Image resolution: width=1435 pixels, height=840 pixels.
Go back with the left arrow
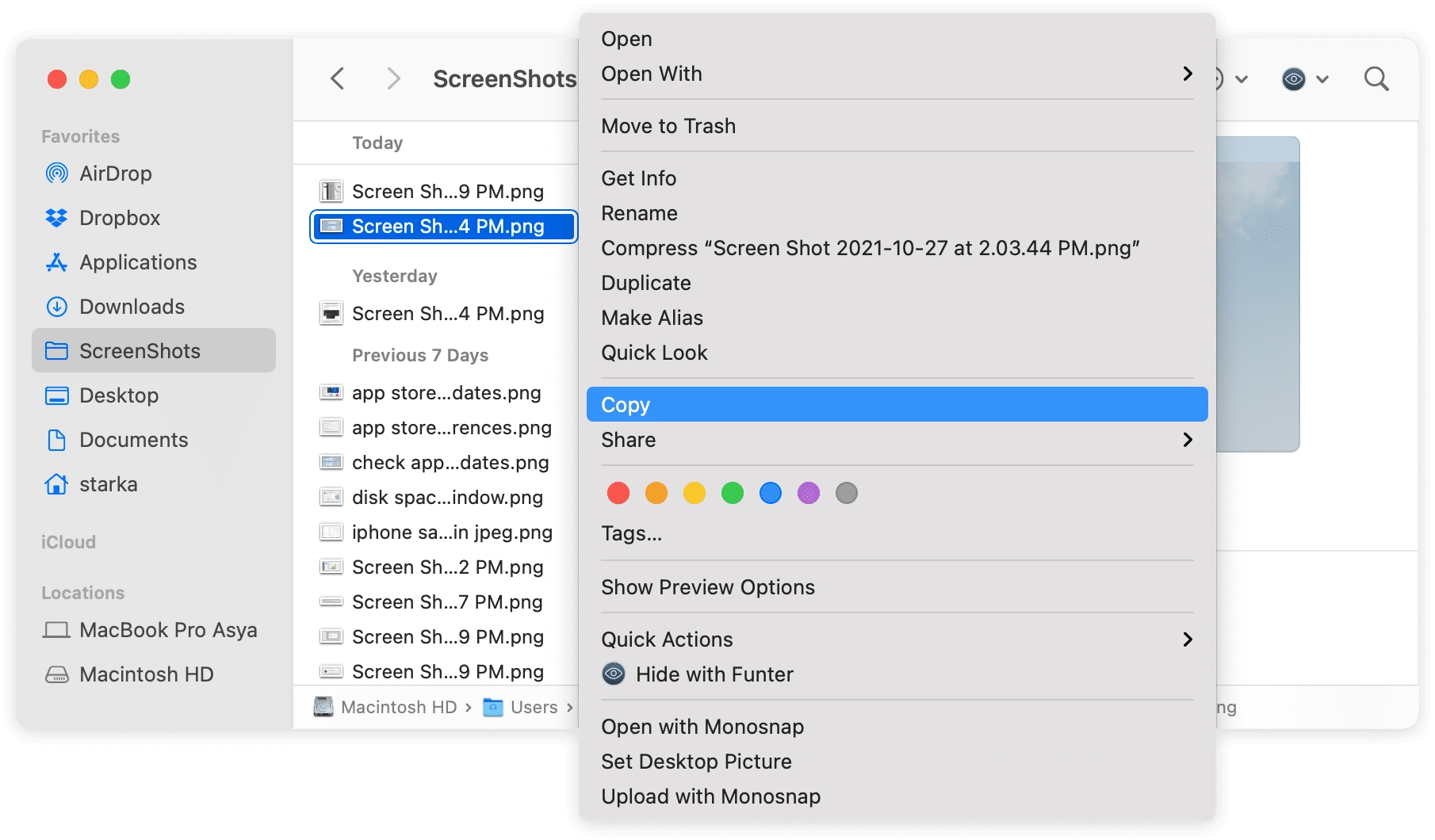pyautogui.click(x=338, y=79)
